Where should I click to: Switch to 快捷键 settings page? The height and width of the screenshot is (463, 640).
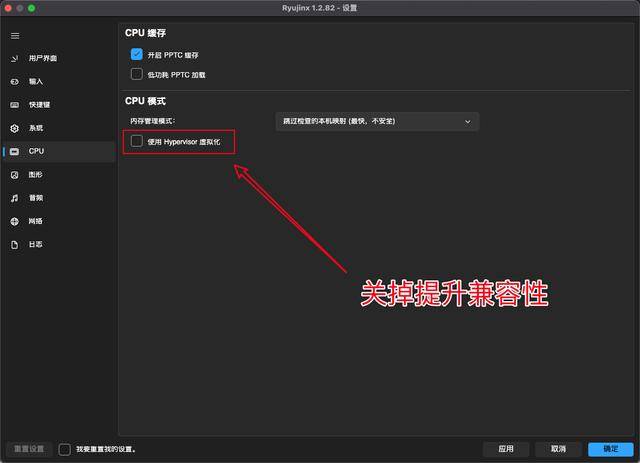[60, 105]
